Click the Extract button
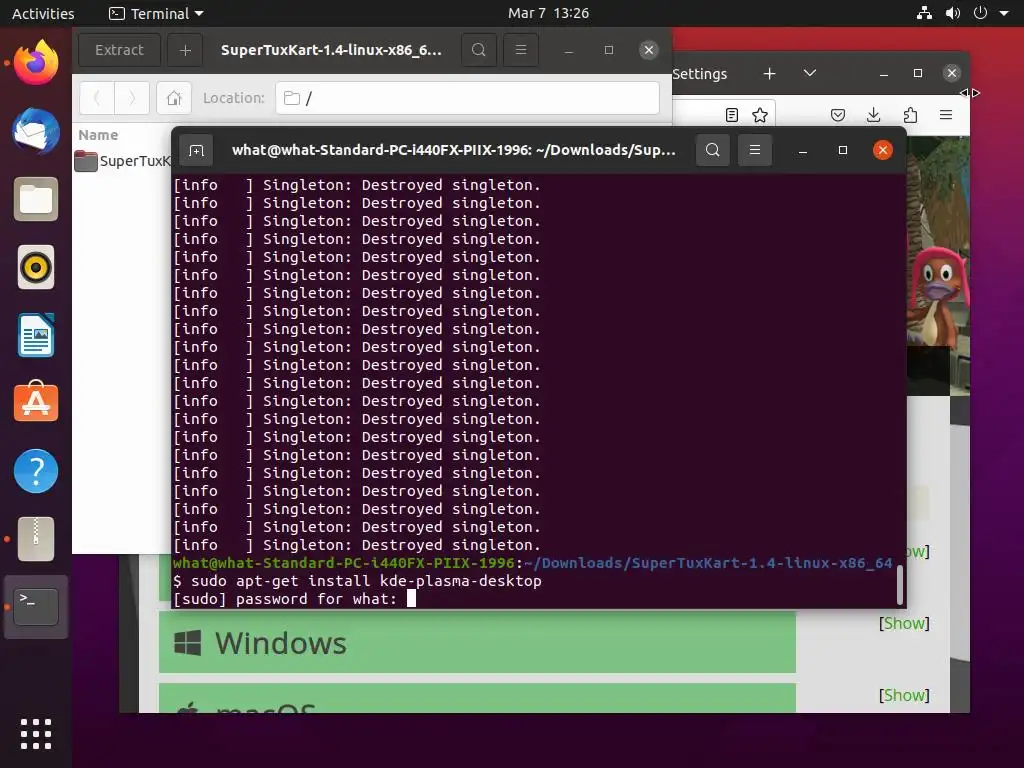Viewport: 1024px width, 768px height. click(x=119, y=50)
